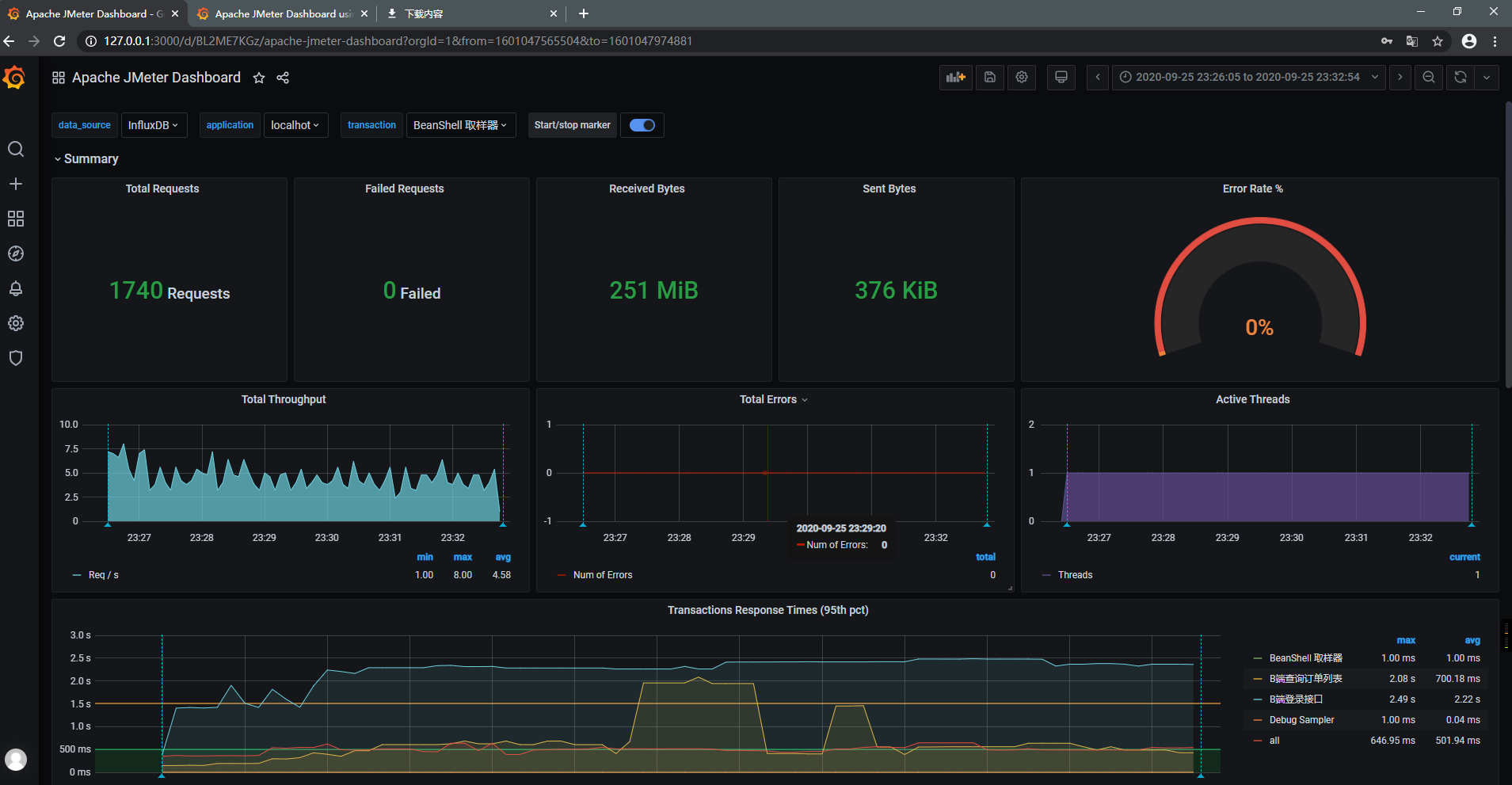Open a new browser tab
The image size is (1512, 785).
click(584, 13)
